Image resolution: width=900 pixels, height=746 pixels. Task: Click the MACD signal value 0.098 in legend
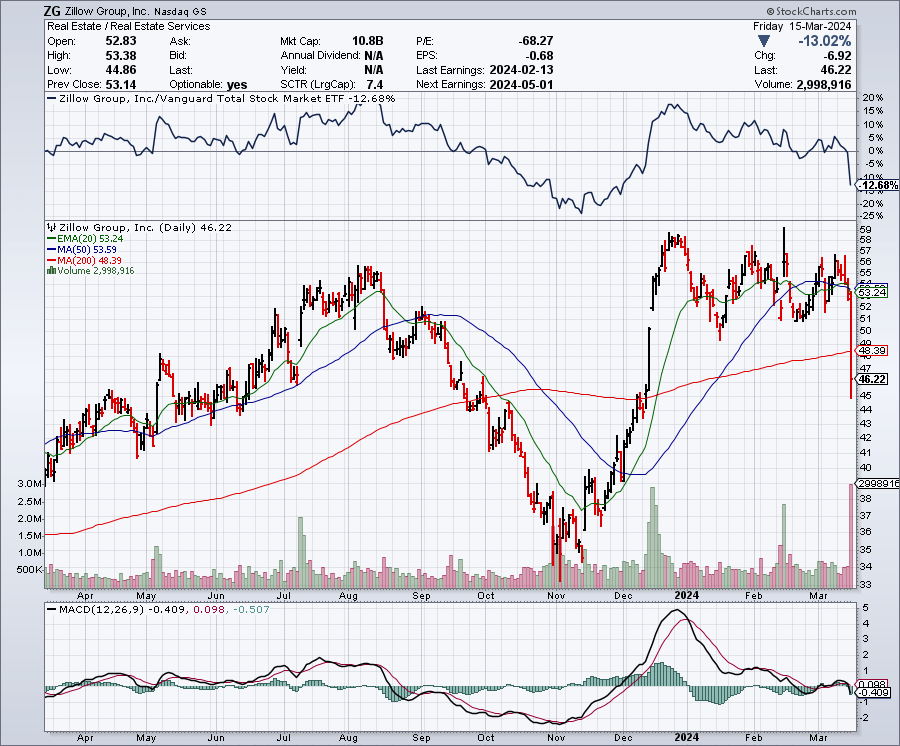point(209,609)
